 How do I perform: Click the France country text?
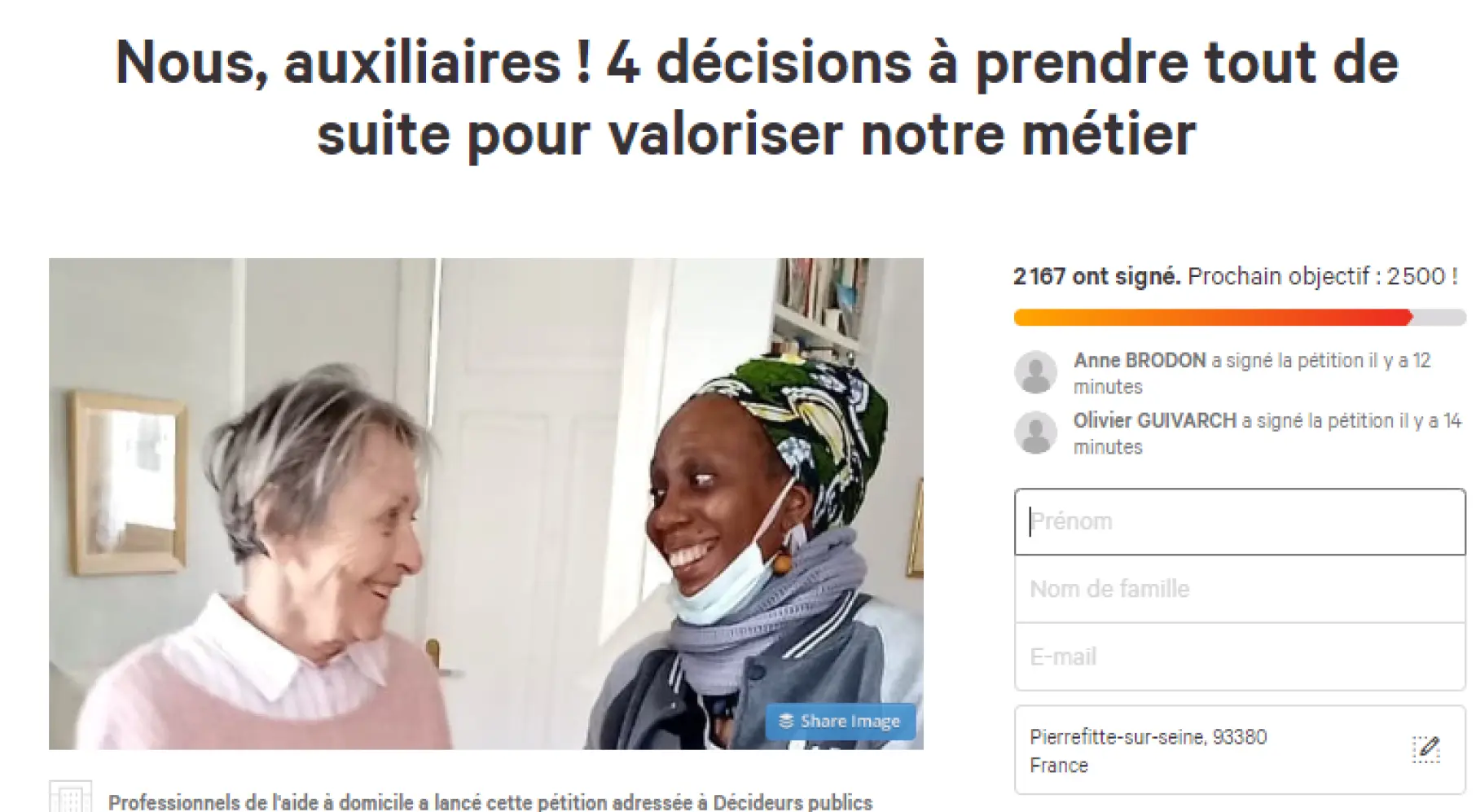pyautogui.click(x=1059, y=766)
